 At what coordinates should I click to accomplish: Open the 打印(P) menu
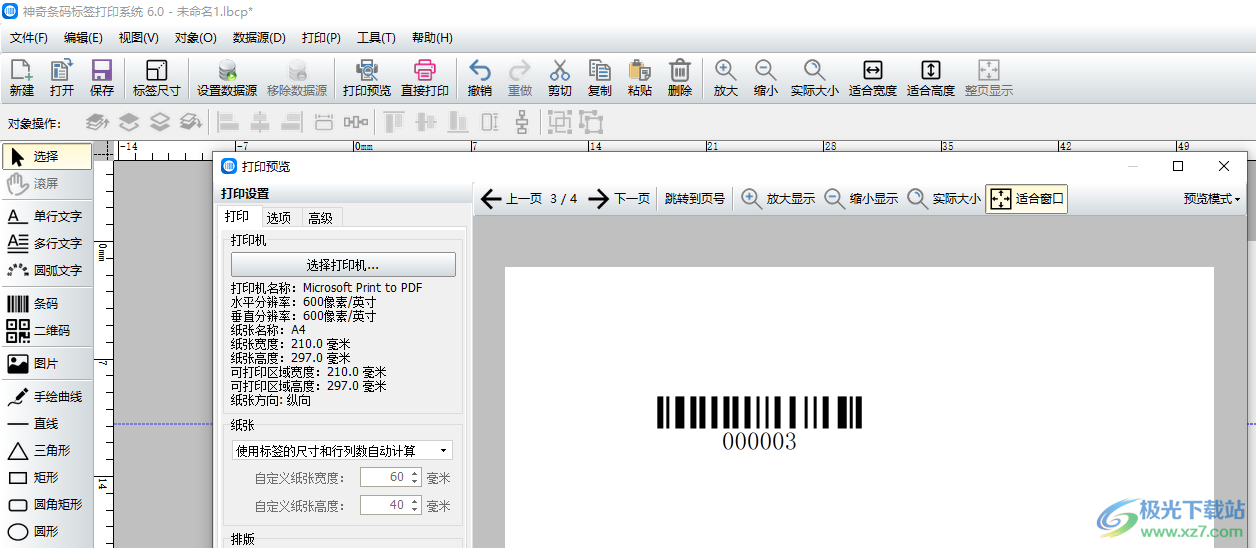coord(321,38)
